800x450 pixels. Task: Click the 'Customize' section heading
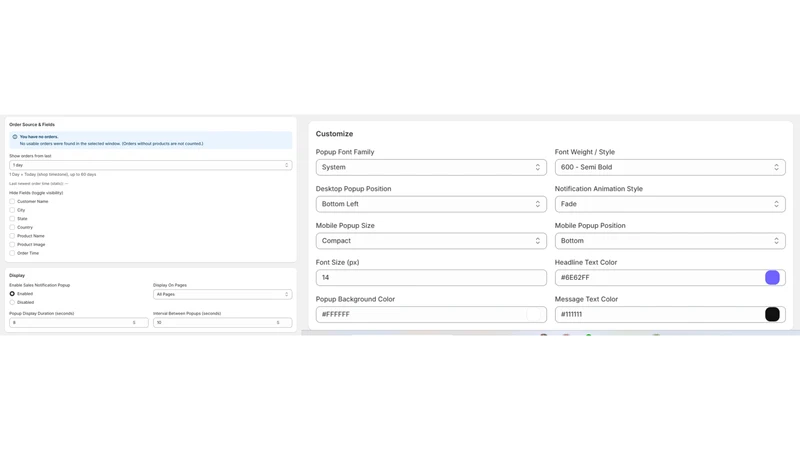(x=334, y=134)
